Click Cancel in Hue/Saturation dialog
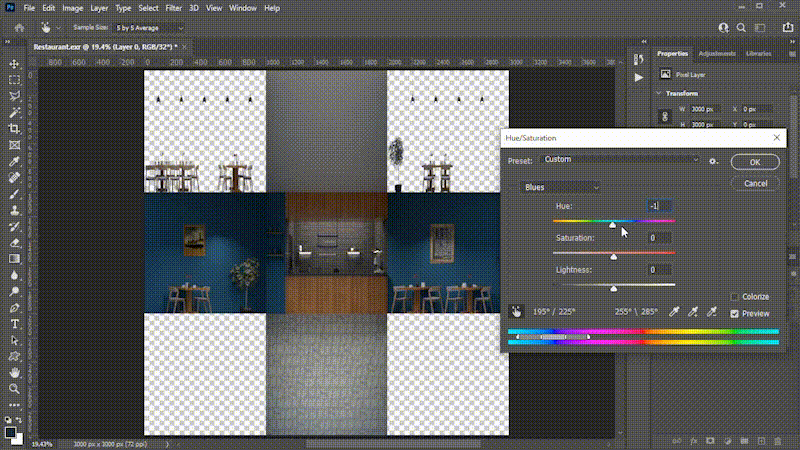 [x=755, y=183]
